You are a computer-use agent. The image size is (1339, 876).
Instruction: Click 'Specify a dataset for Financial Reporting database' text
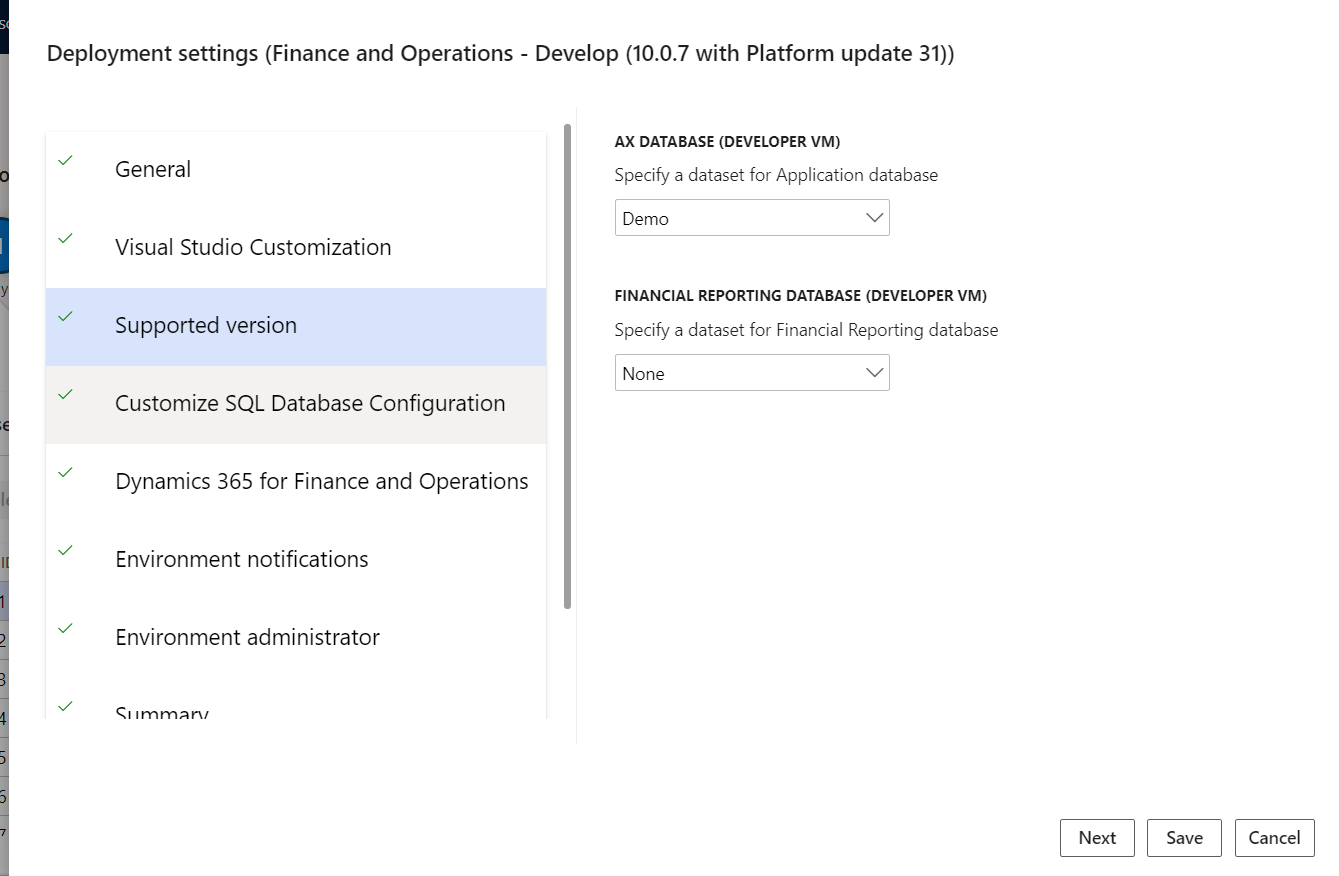(x=806, y=330)
